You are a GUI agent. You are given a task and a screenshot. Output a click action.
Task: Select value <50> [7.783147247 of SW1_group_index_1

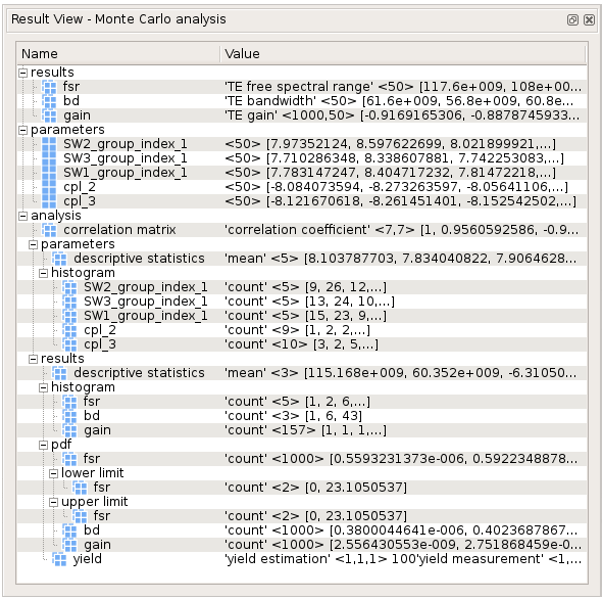coord(390,173)
